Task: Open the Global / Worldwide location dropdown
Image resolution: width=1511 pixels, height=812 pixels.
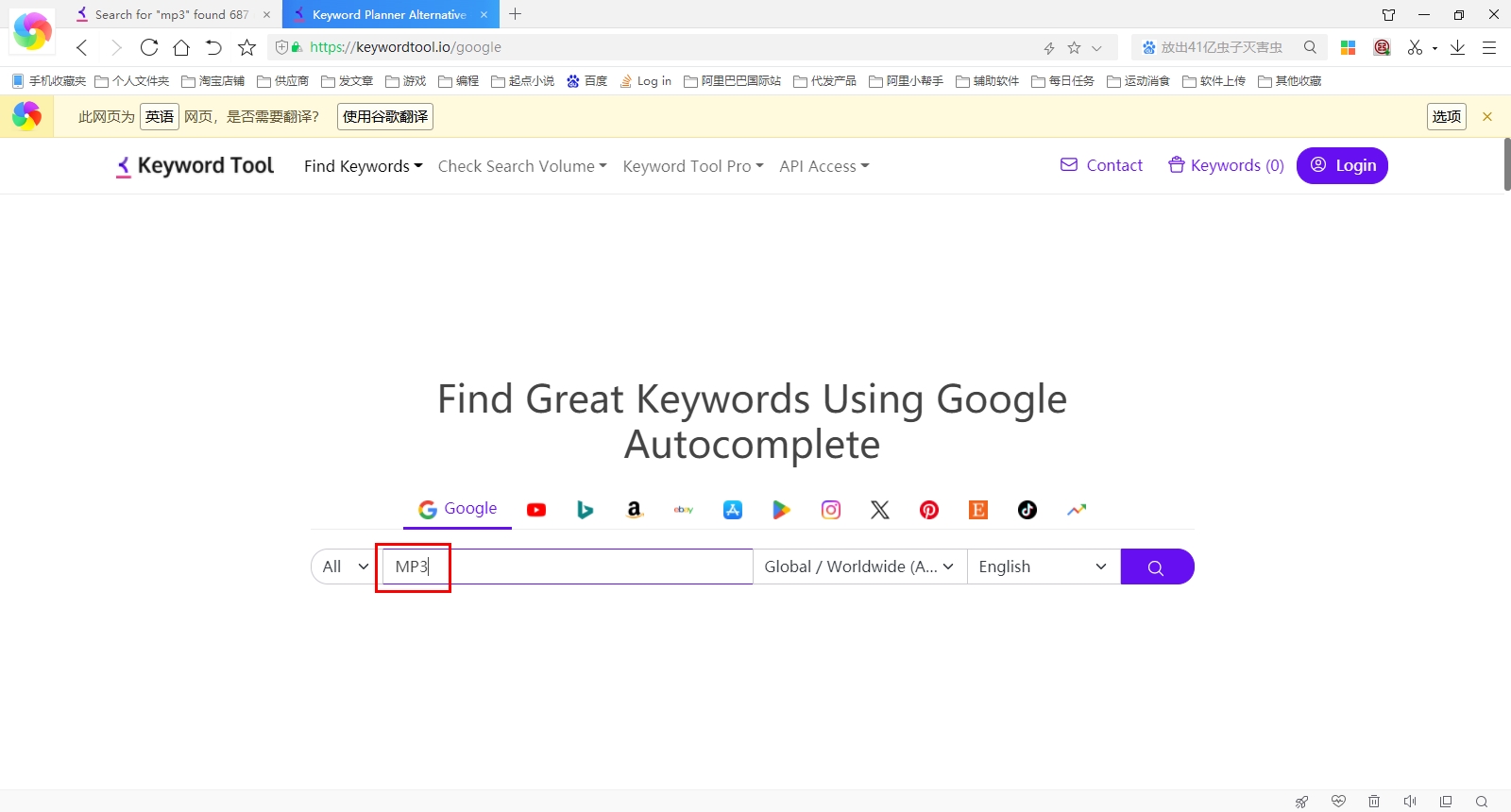Action: 860,567
